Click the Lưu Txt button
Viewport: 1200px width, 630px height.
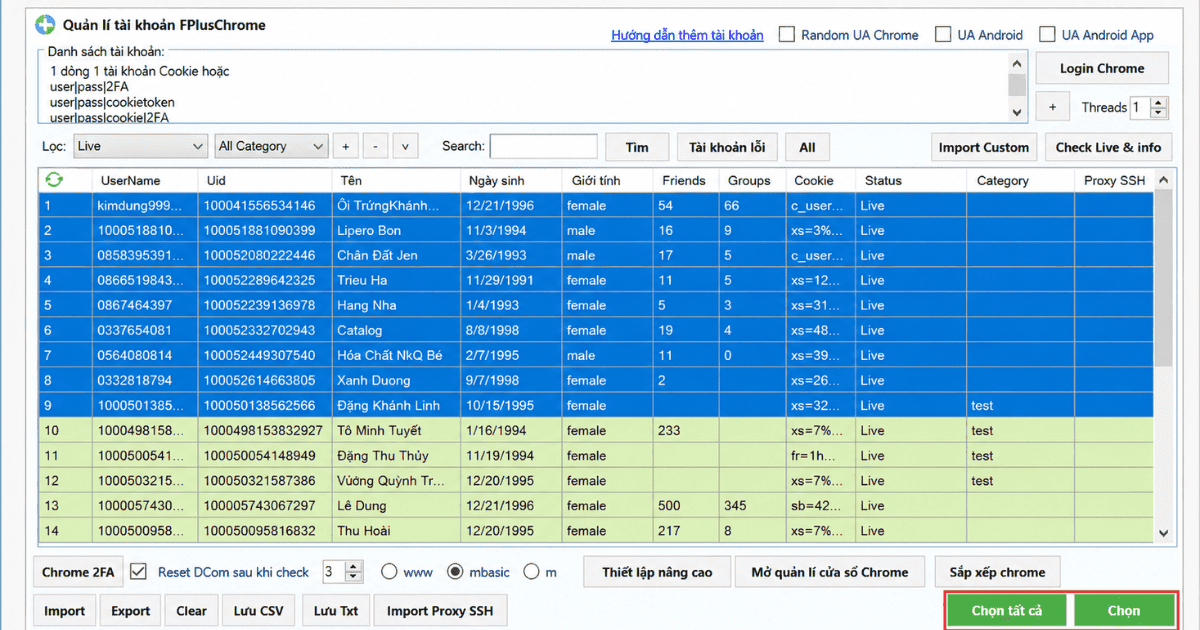(335, 610)
